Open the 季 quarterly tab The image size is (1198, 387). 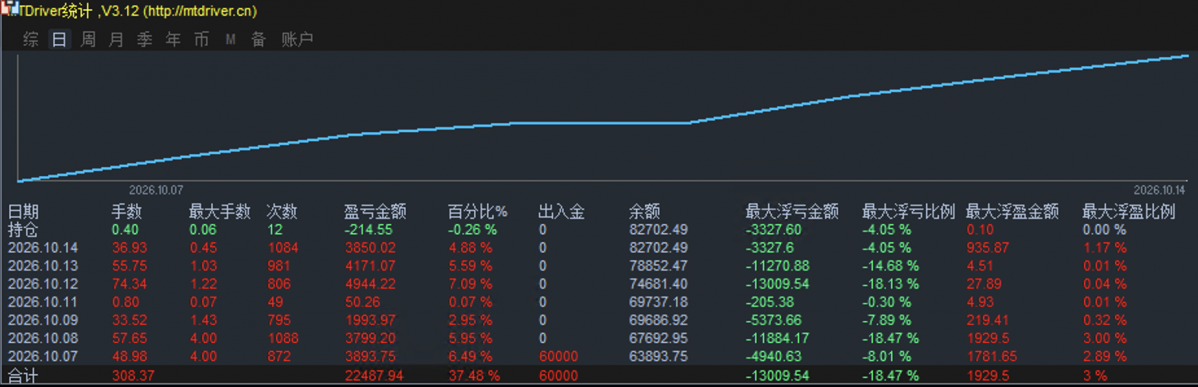145,40
